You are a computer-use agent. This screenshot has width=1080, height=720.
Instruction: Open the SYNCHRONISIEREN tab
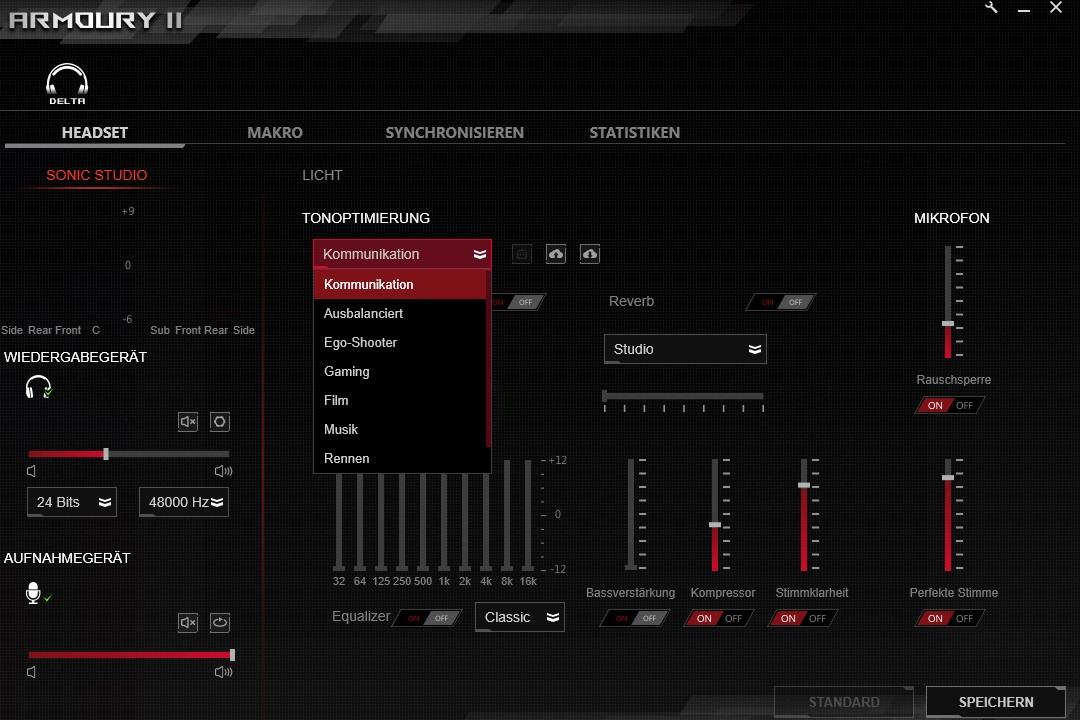coord(455,132)
